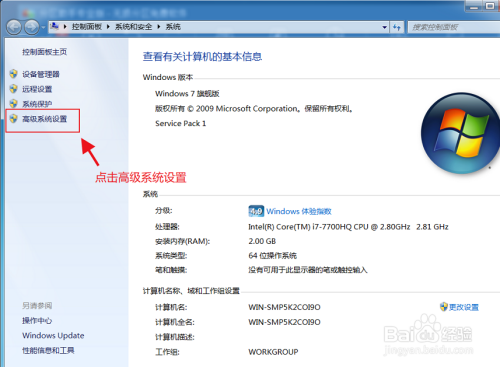Open 高级系统设置 link
500x367 pixels.
coord(44,119)
